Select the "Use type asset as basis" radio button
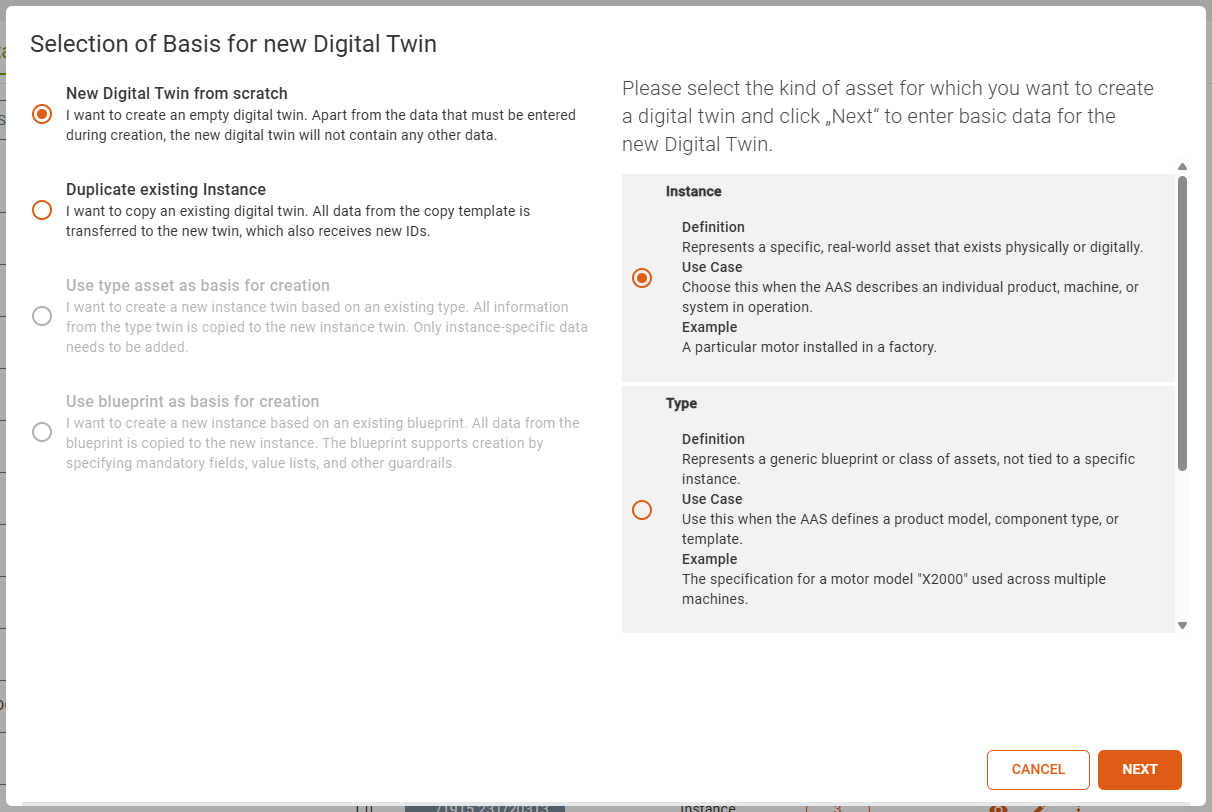Image resolution: width=1212 pixels, height=812 pixels. coord(42,316)
